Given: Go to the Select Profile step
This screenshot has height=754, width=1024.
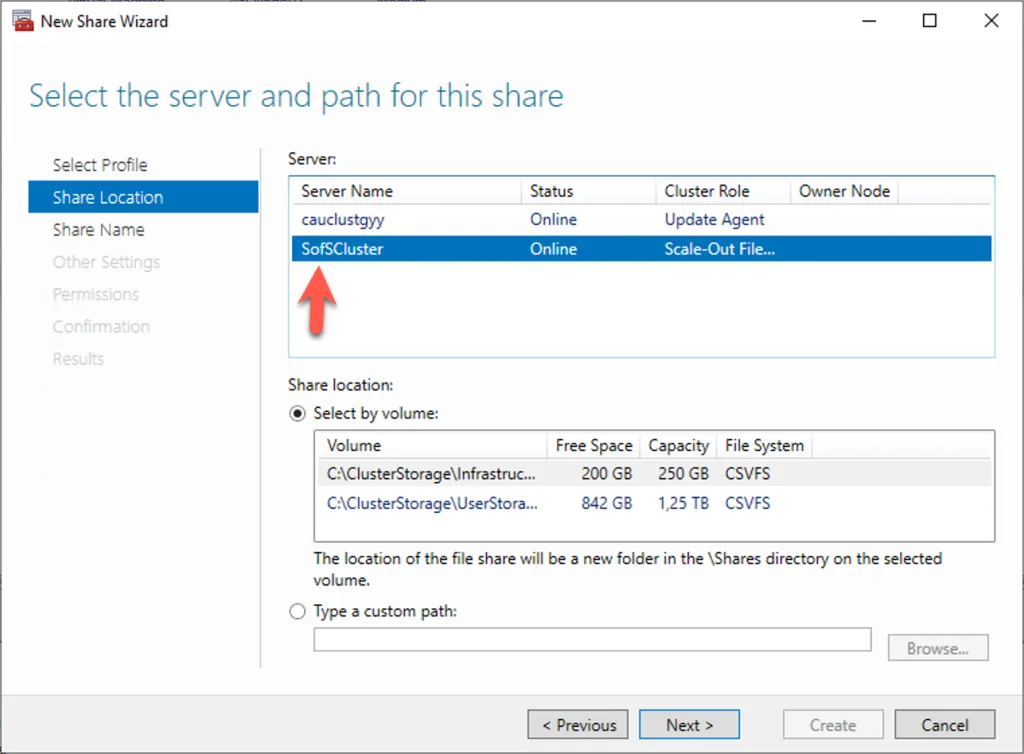Looking at the screenshot, I should coord(100,165).
